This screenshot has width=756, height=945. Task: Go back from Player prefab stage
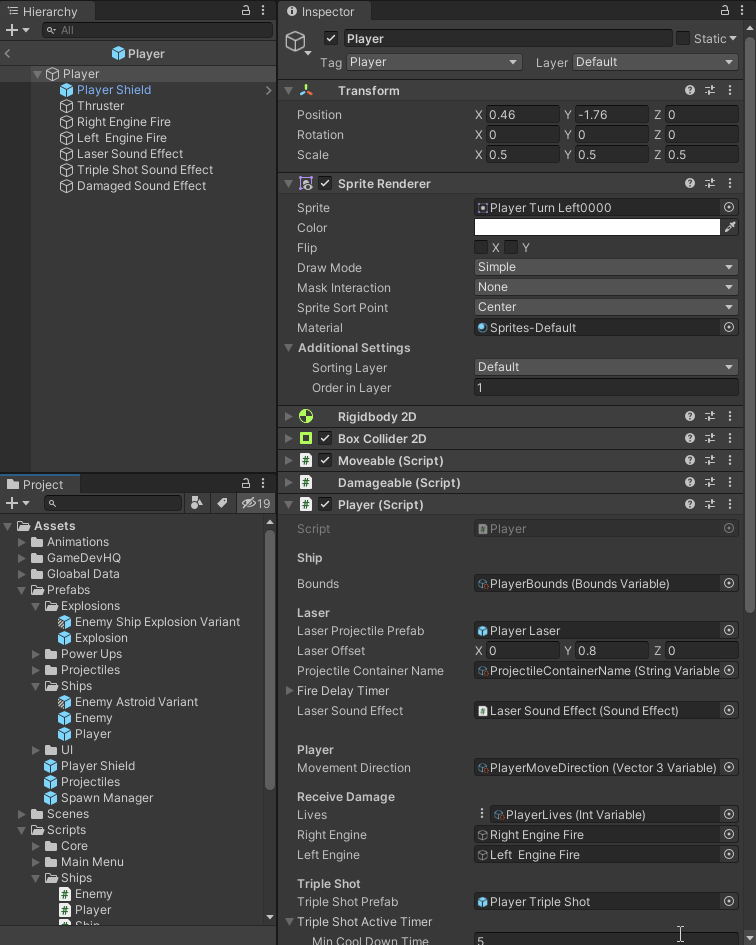[x=7, y=54]
